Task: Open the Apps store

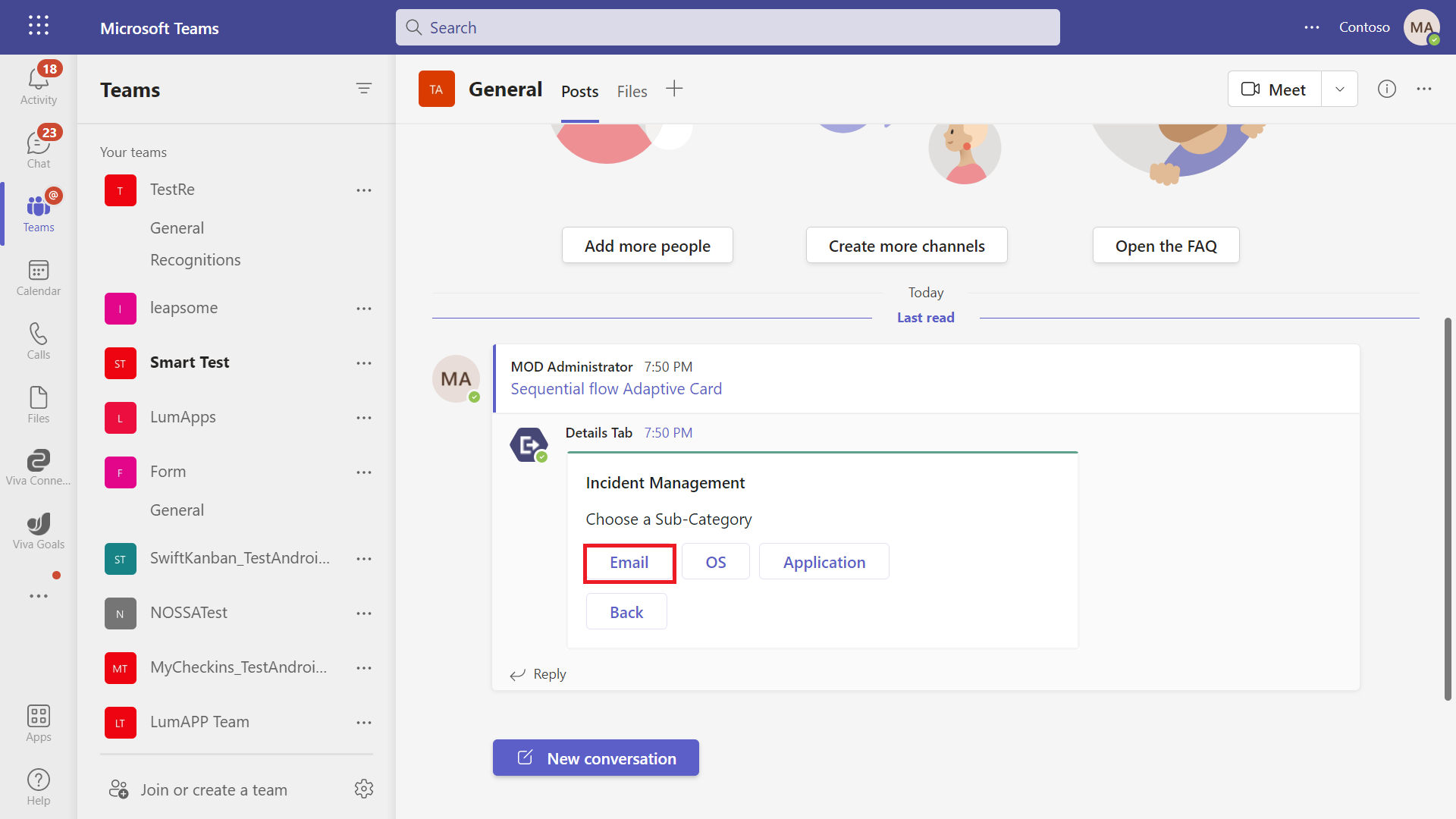Action: (x=39, y=723)
